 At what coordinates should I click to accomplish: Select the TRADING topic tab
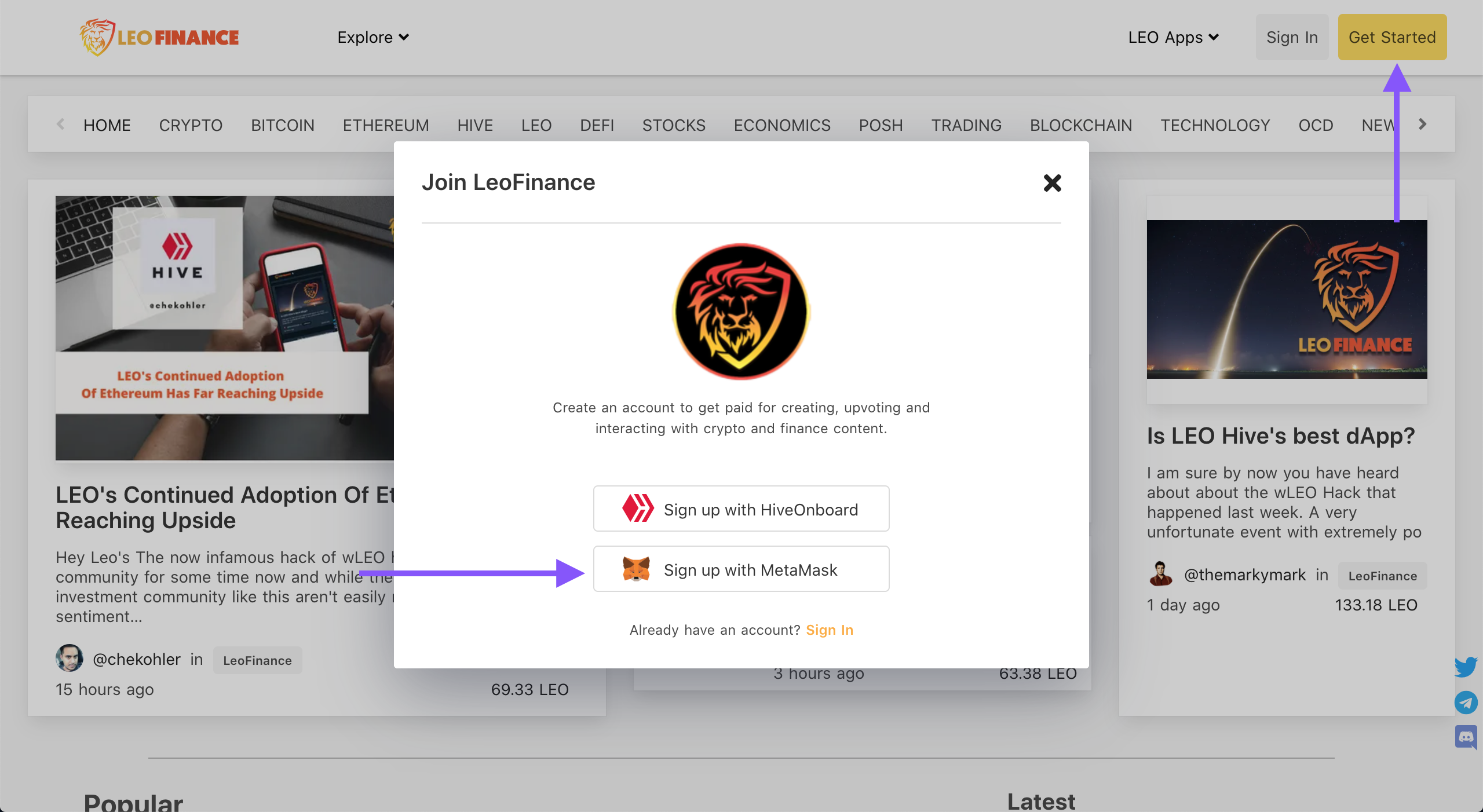point(966,125)
